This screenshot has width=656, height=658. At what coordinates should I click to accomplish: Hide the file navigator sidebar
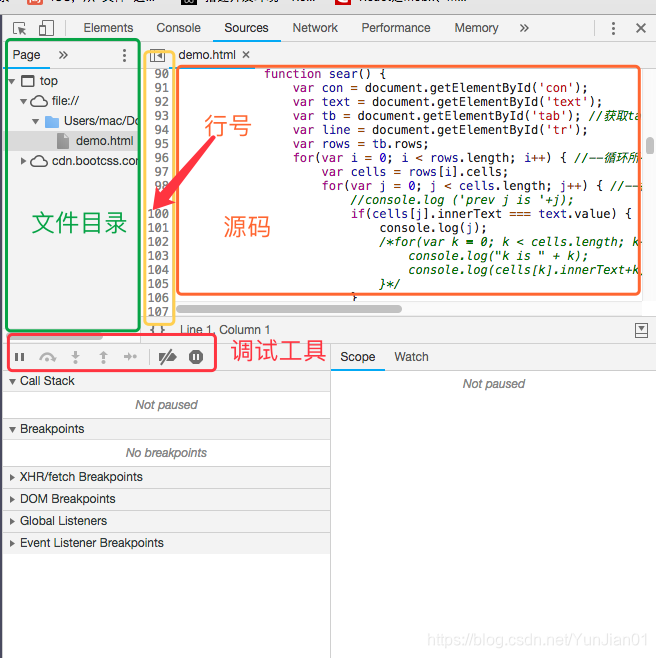(x=157, y=55)
